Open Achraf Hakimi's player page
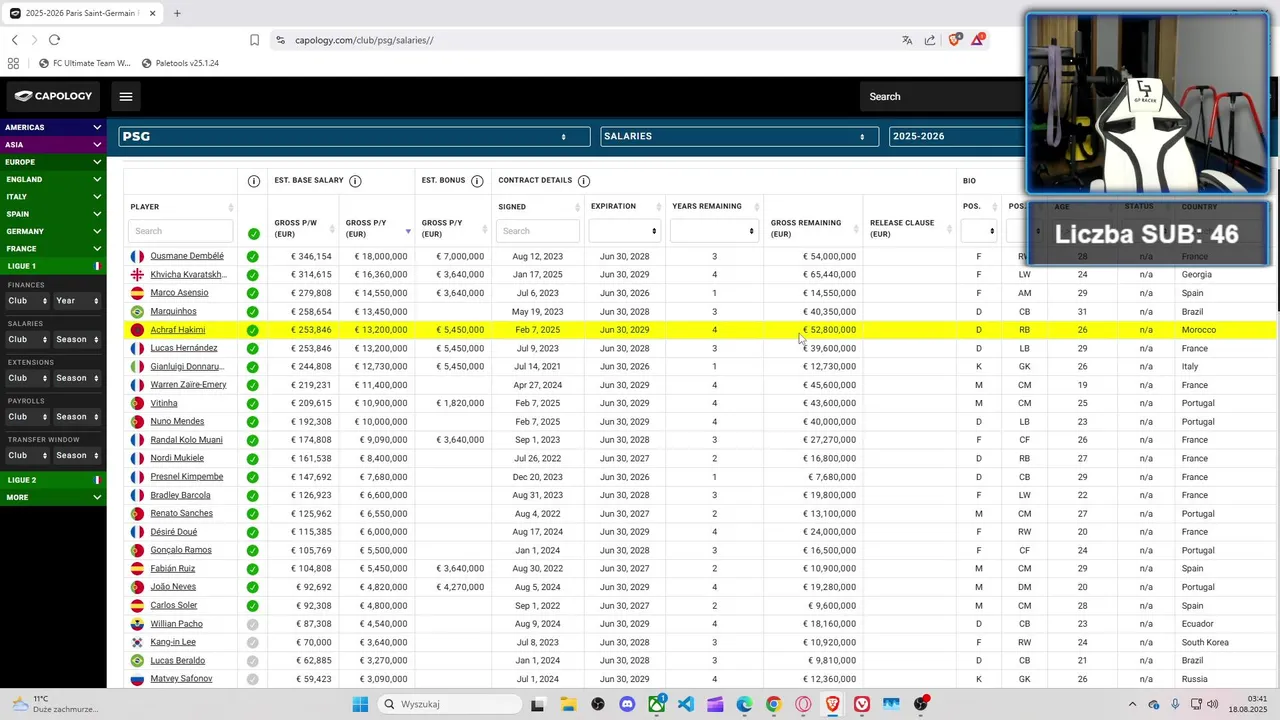The image size is (1280, 720). click(178, 330)
